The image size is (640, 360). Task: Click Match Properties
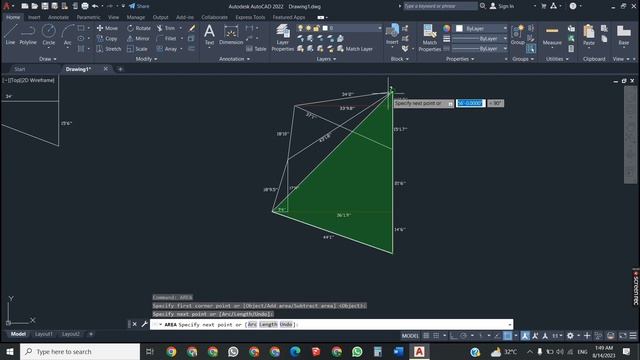[x=429, y=38]
